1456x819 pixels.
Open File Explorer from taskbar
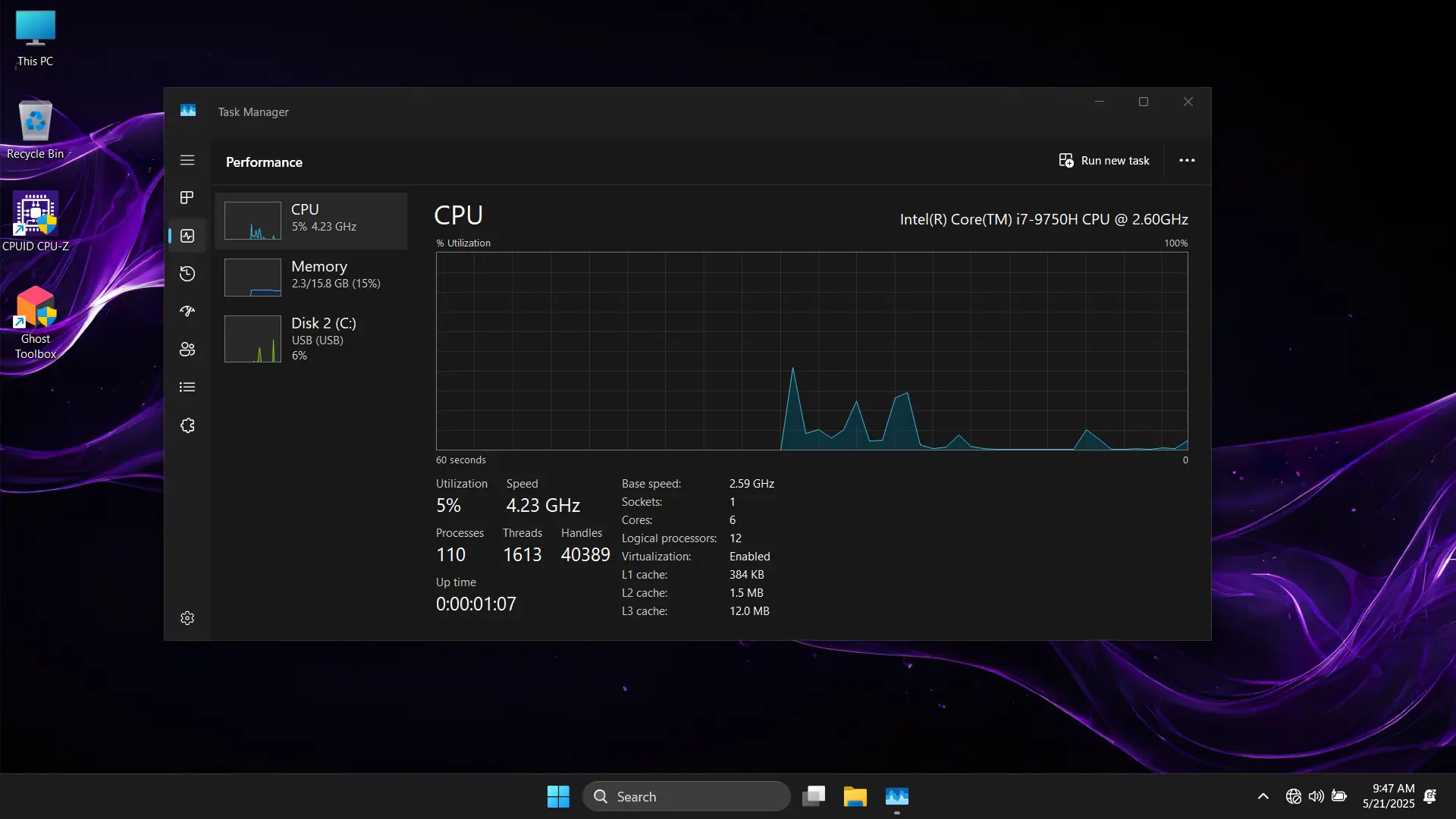point(855,796)
